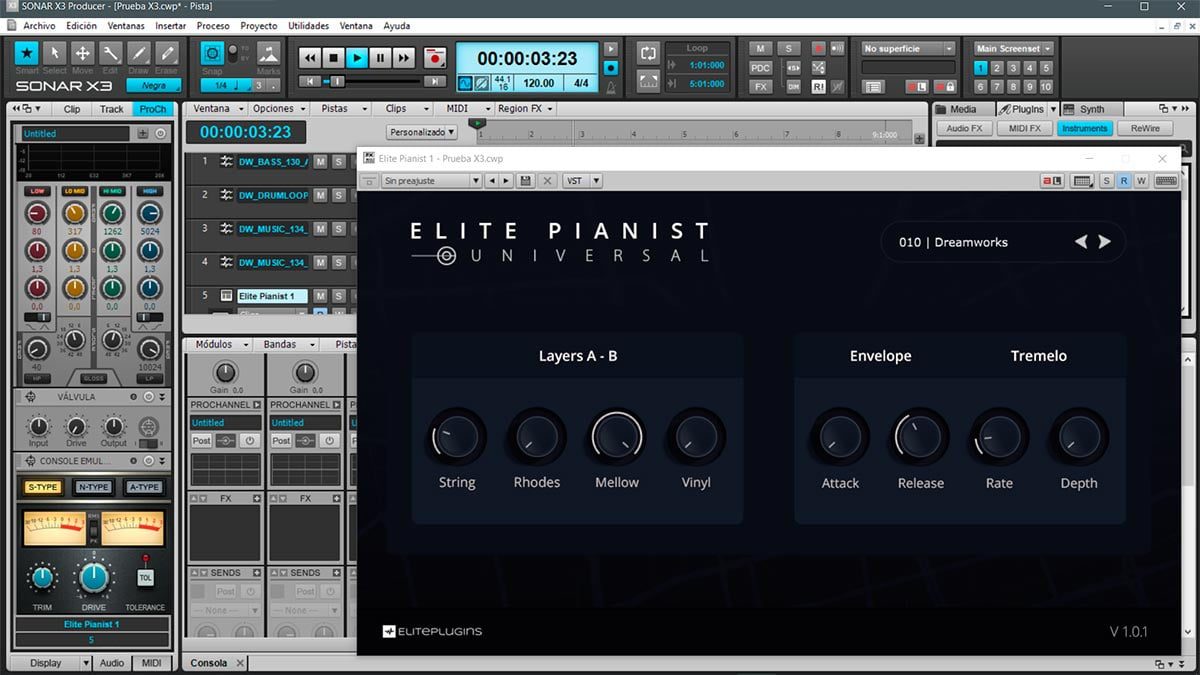Bypass all effects with FX button
Viewport: 1200px width, 675px height.
[761, 87]
